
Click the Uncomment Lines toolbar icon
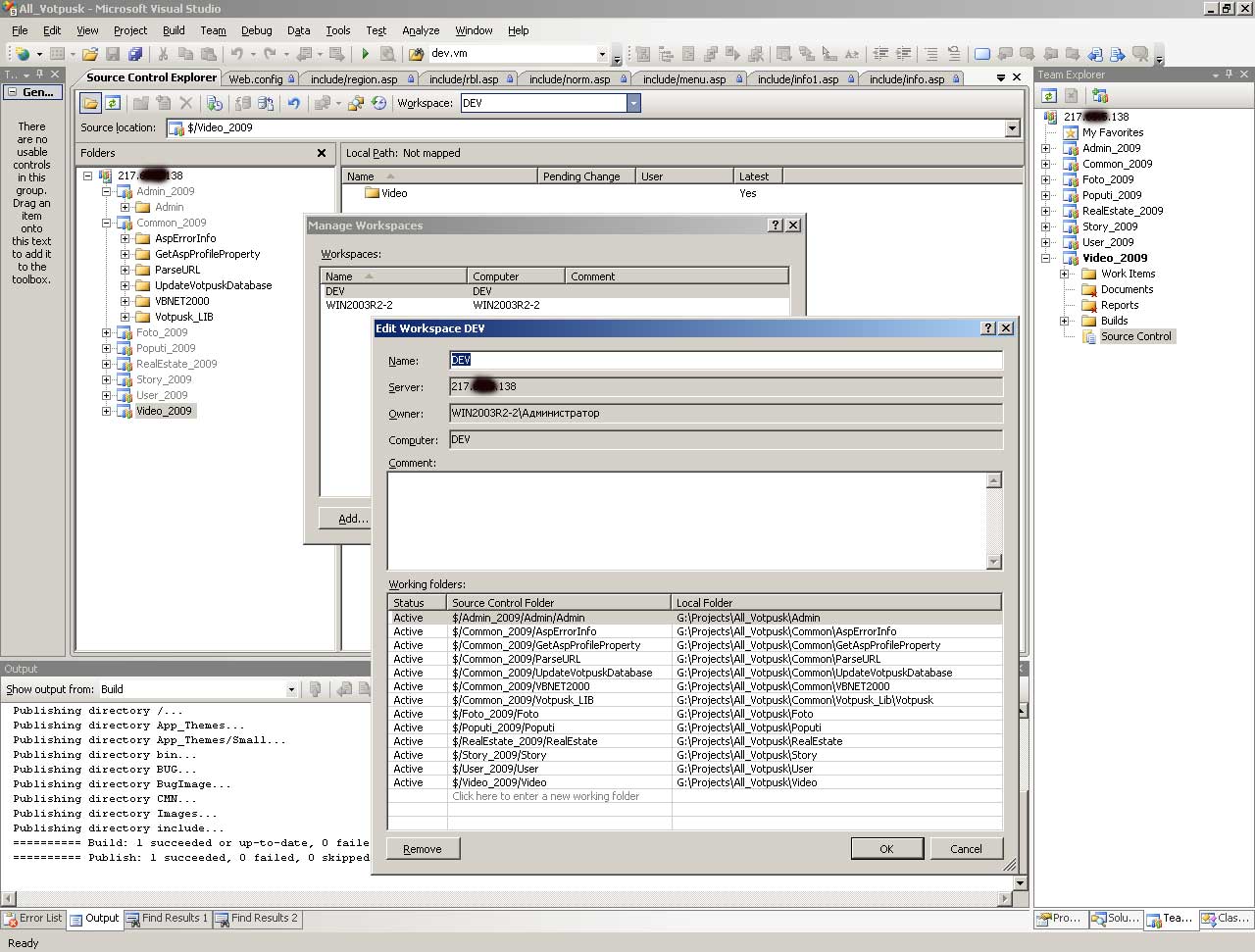[x=953, y=54]
